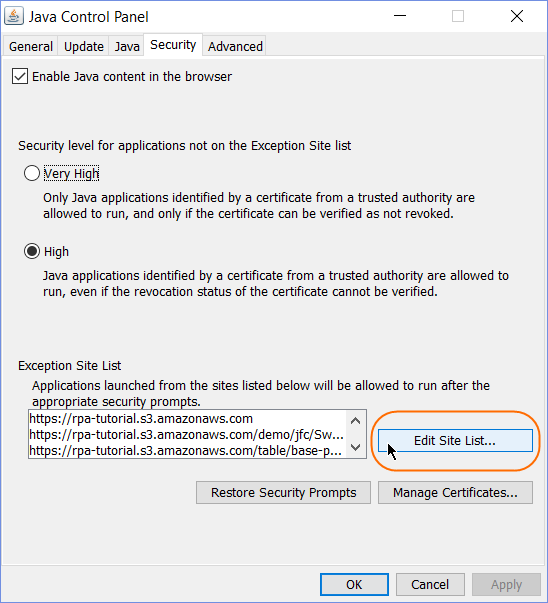Open the Advanced tab
The width and height of the screenshot is (548, 603).
(x=235, y=47)
